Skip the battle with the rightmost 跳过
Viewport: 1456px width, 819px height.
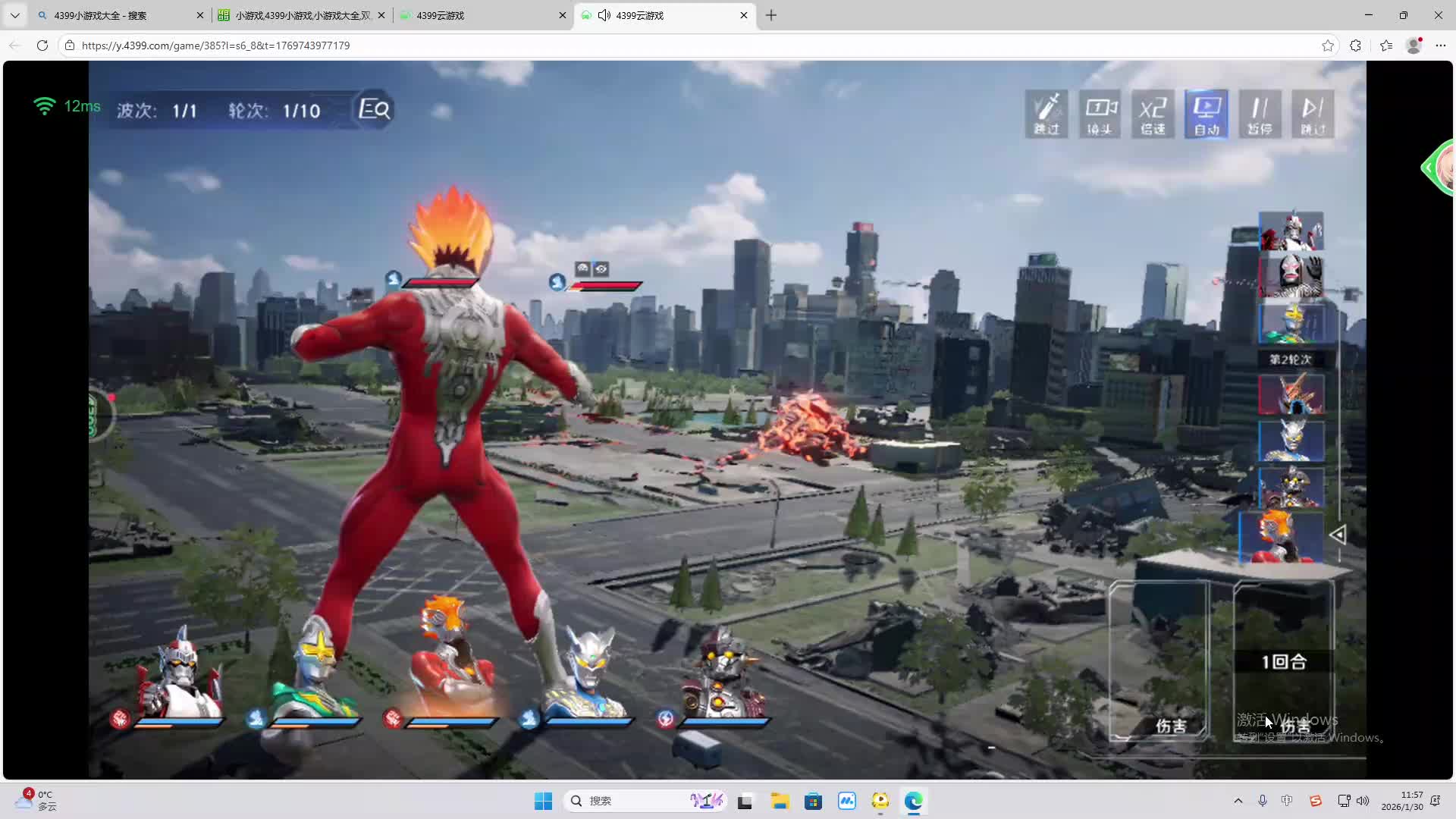click(x=1313, y=114)
